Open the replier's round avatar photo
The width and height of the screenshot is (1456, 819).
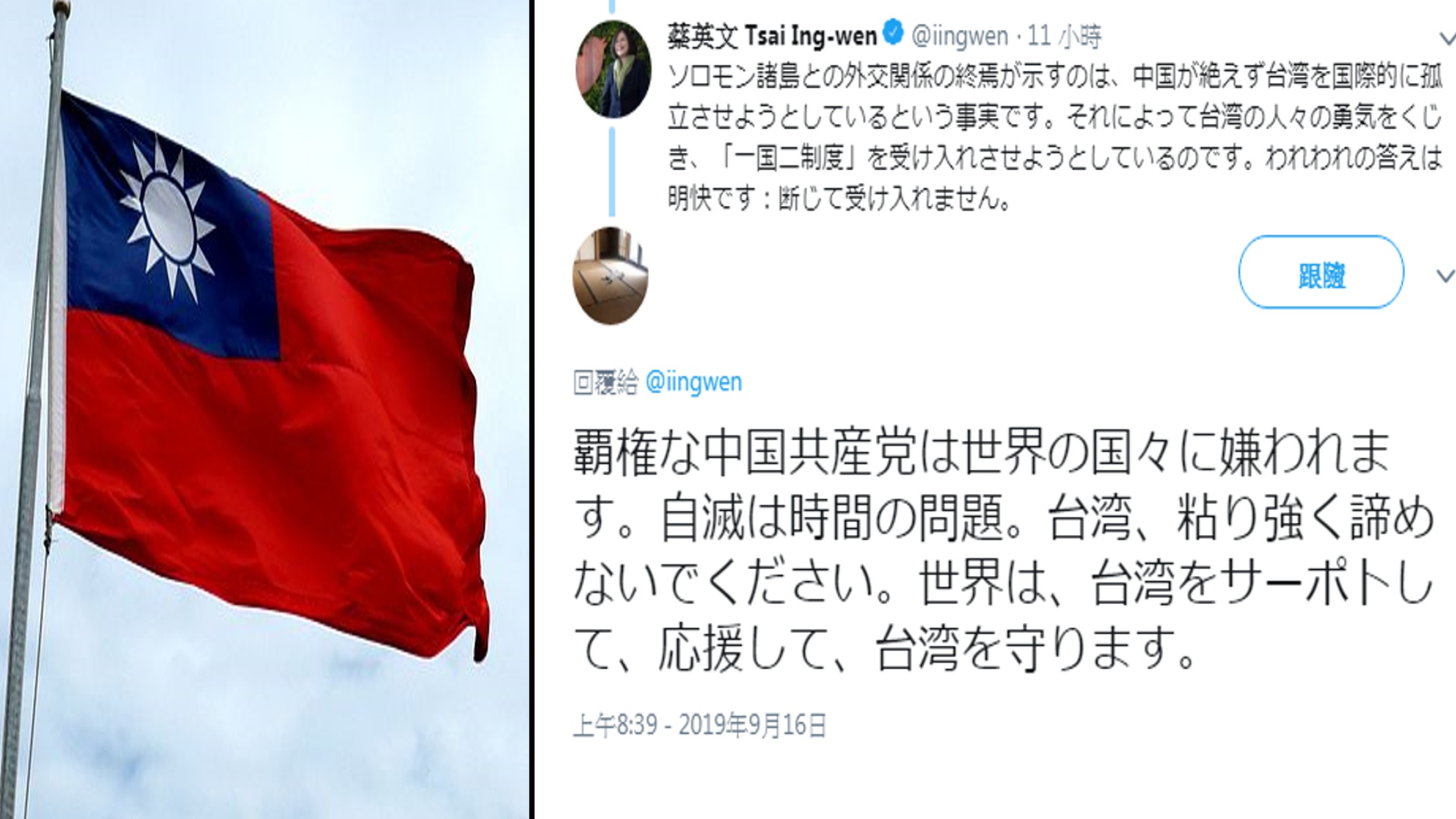pos(610,275)
